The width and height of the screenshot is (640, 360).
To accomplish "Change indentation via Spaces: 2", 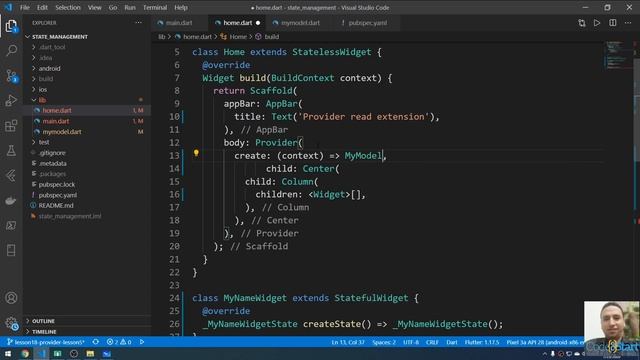I will 384,342.
